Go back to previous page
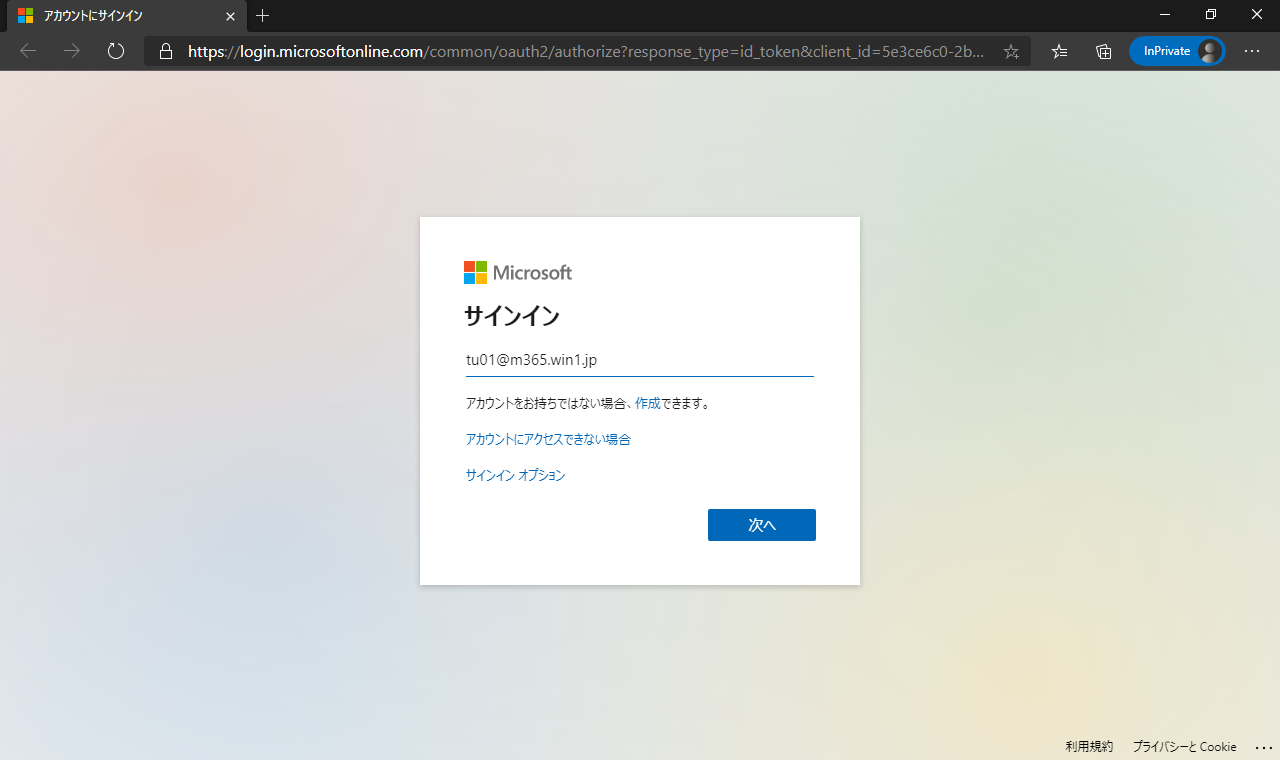The width and height of the screenshot is (1280, 760). (28, 51)
